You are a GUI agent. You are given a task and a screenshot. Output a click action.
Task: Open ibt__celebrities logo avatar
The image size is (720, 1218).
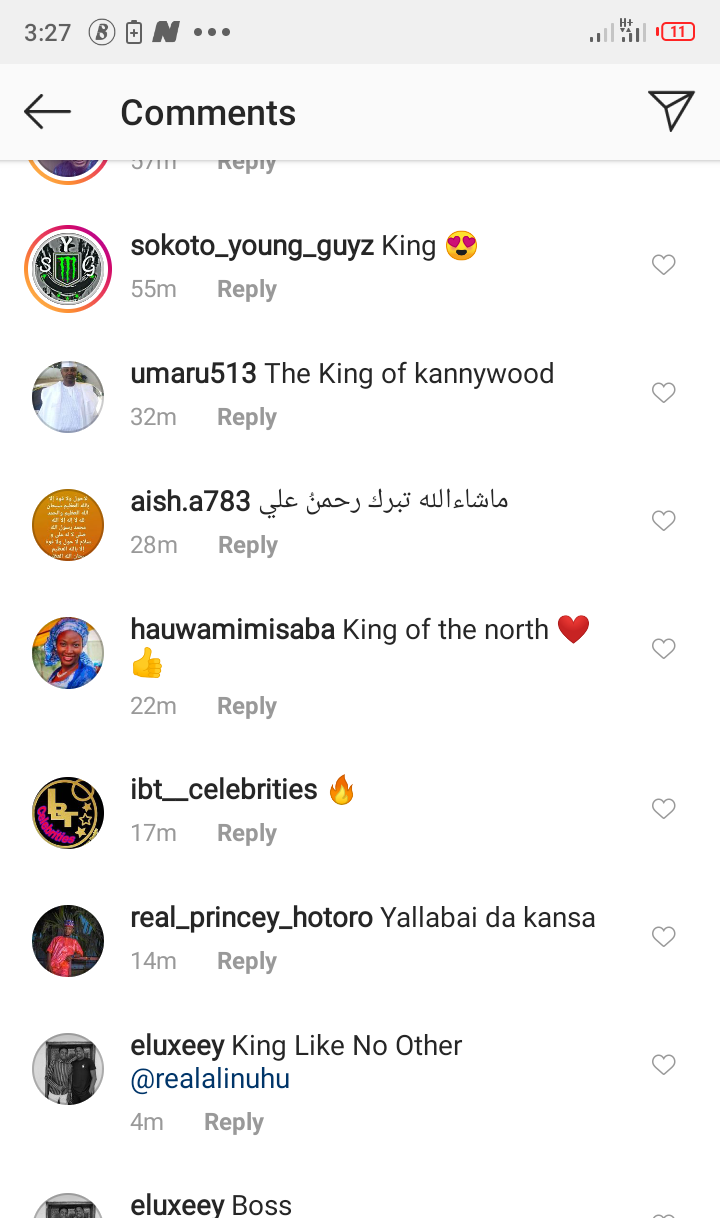[x=68, y=813]
